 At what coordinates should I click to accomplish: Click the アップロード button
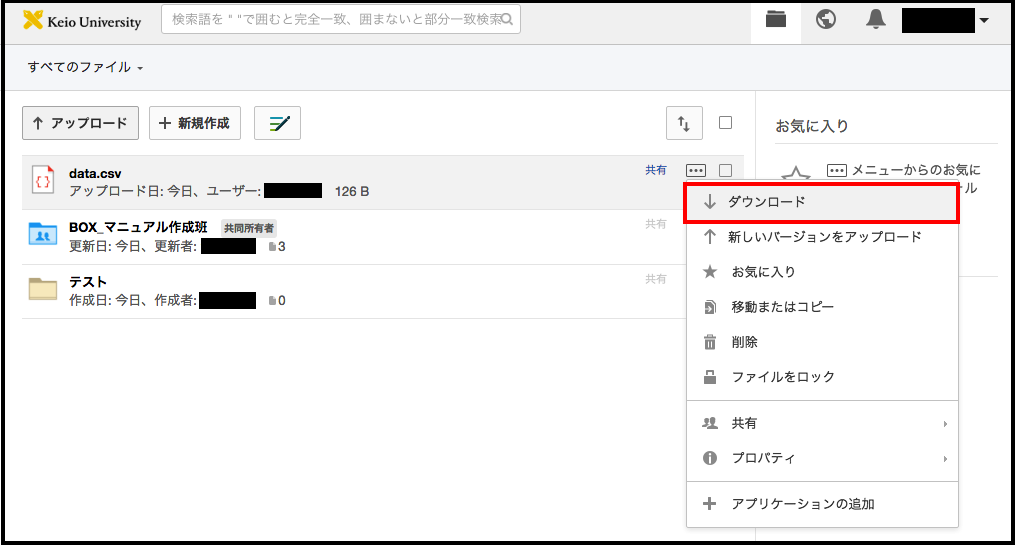80,123
